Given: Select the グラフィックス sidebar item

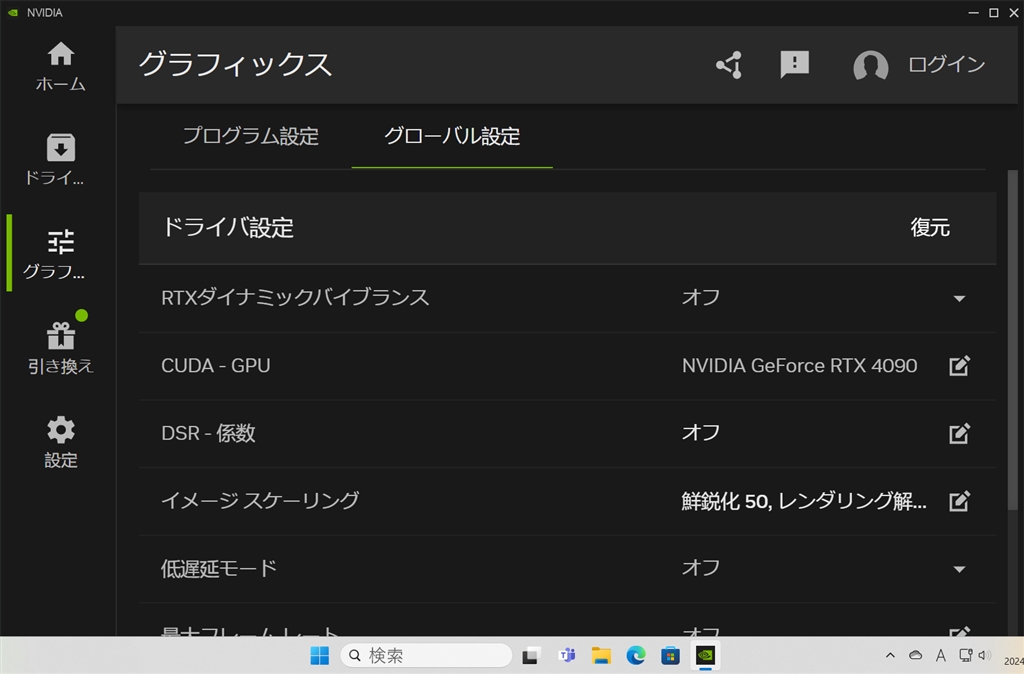Looking at the screenshot, I should 60,254.
